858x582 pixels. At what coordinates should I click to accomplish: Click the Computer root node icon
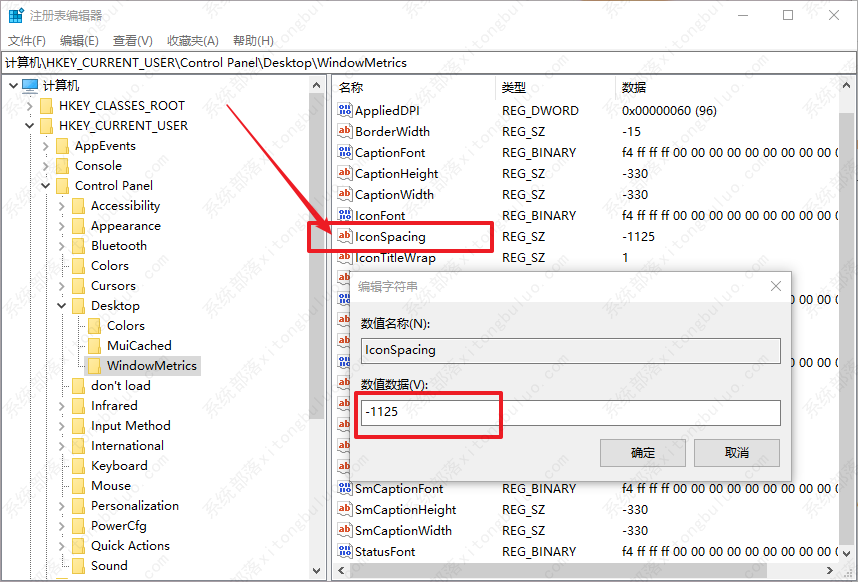(x=30, y=86)
